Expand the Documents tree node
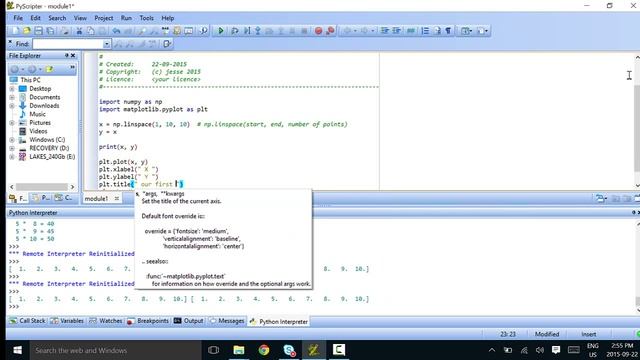 (x=12, y=97)
